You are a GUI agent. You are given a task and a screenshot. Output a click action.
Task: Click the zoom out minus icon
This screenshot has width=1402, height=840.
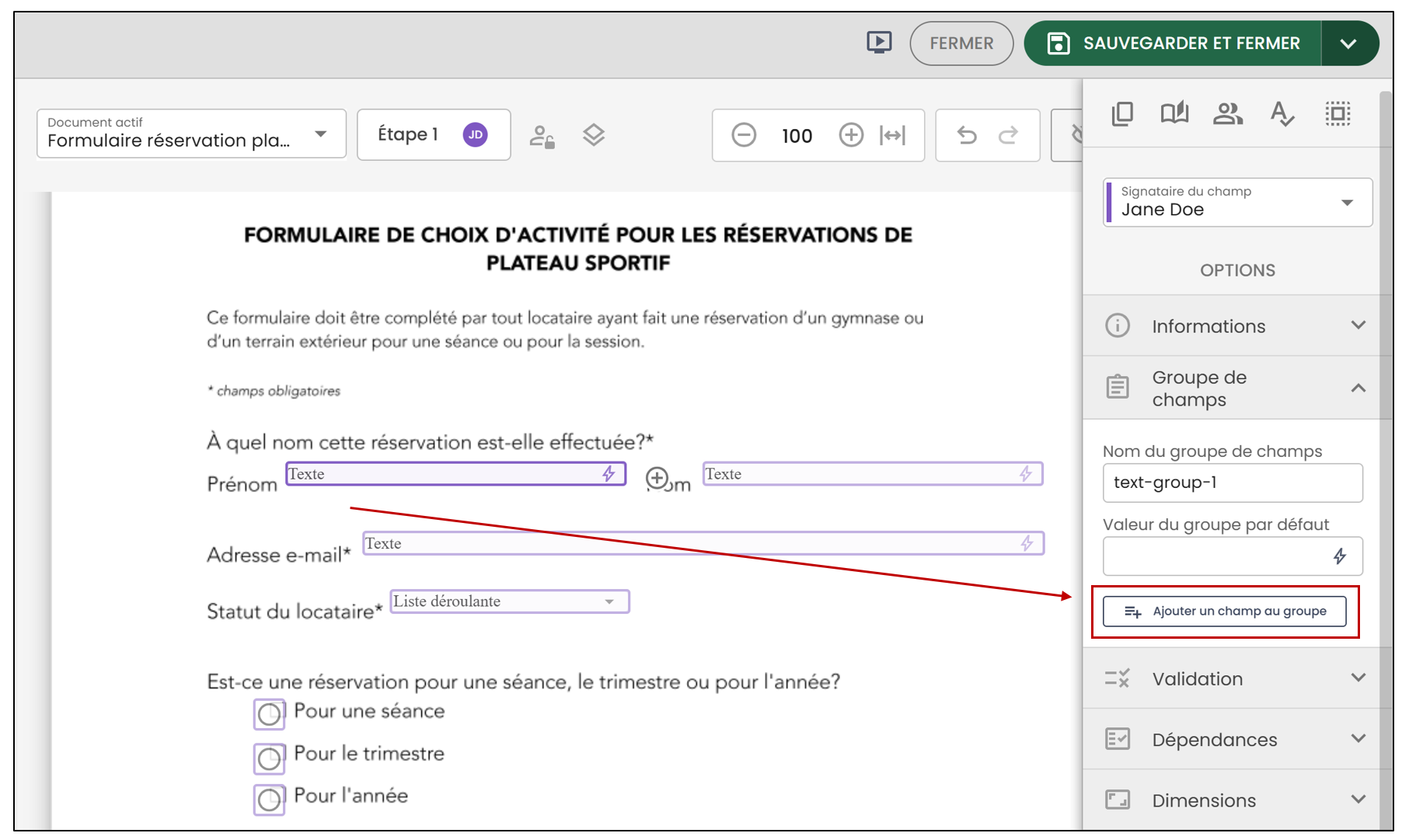click(x=744, y=135)
